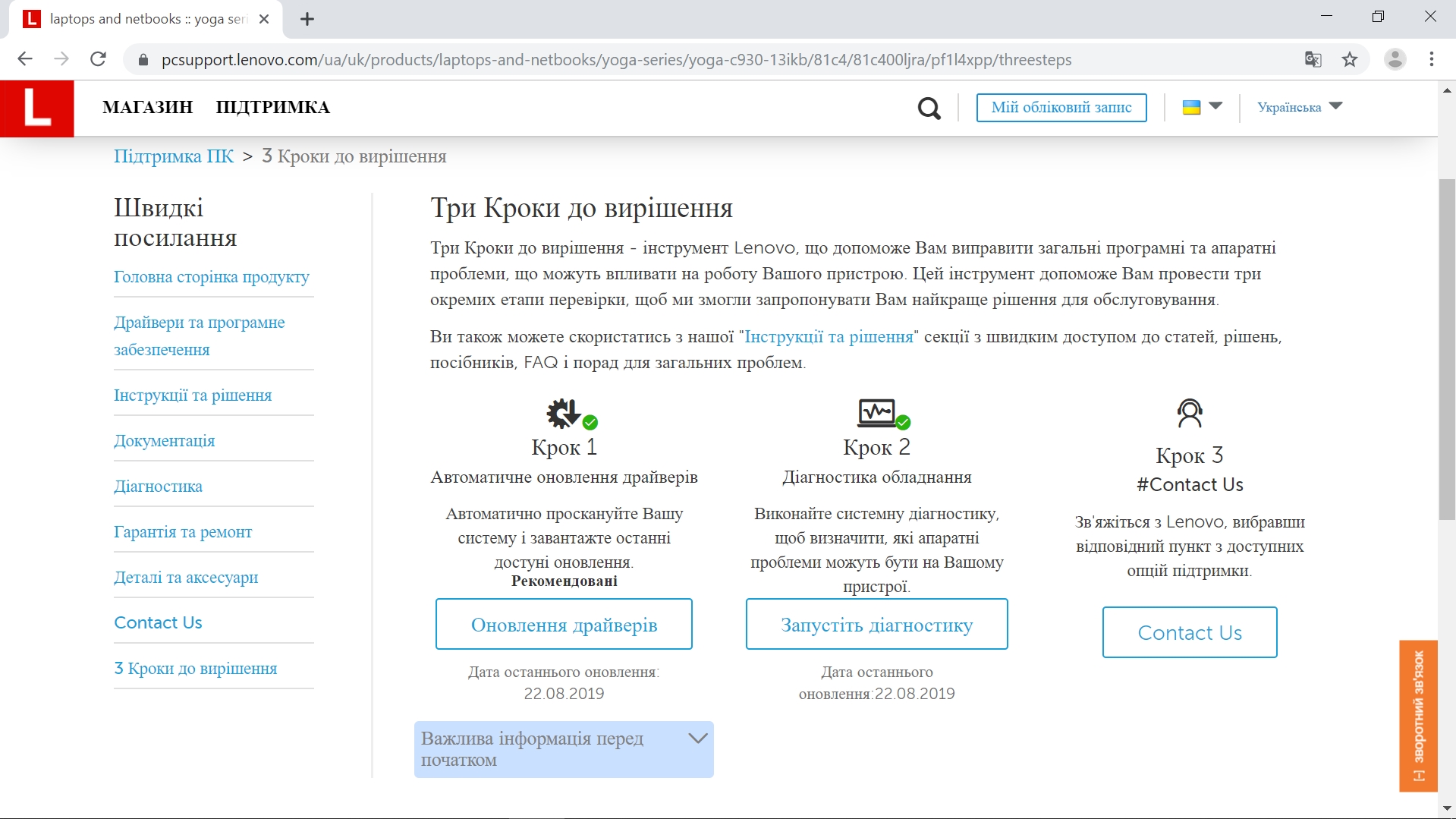
Task: Open the Українська language dropdown
Action: click(x=1300, y=107)
